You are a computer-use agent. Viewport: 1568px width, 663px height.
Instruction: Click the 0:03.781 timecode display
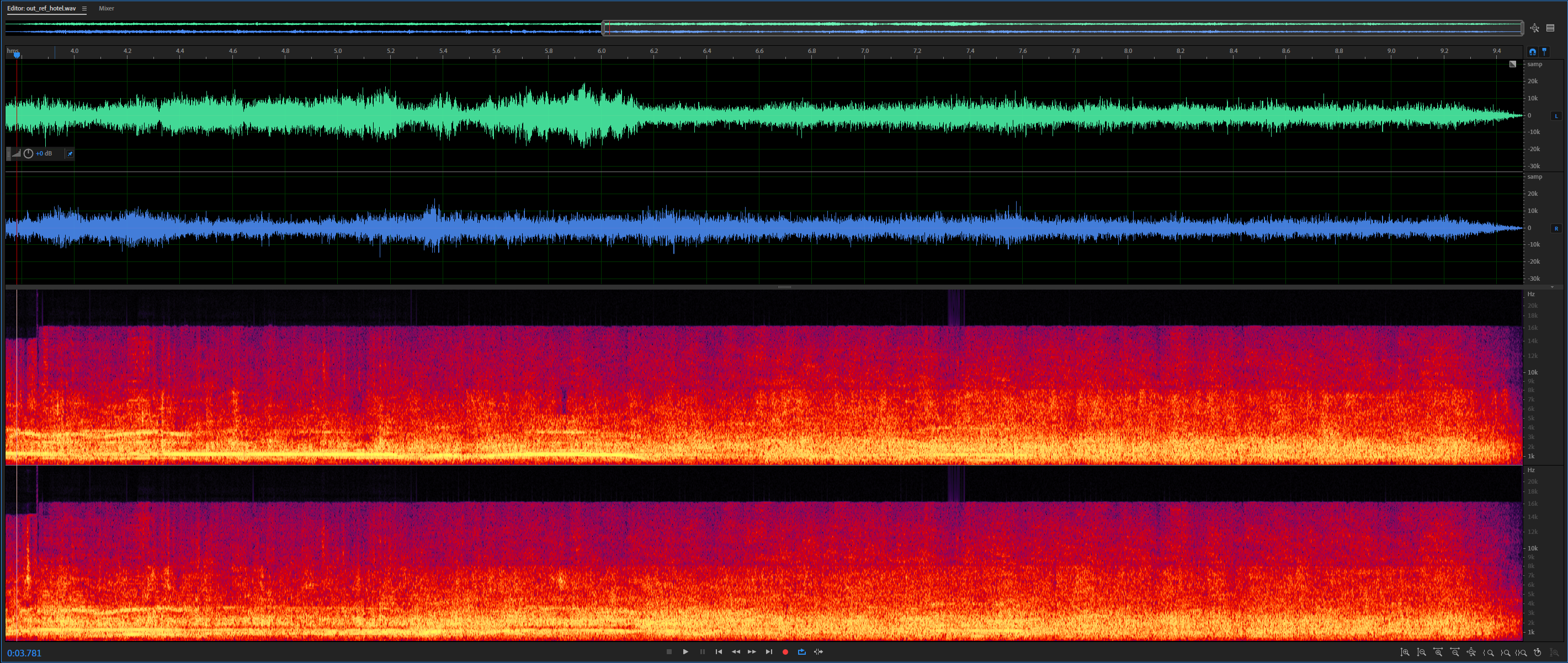click(24, 653)
